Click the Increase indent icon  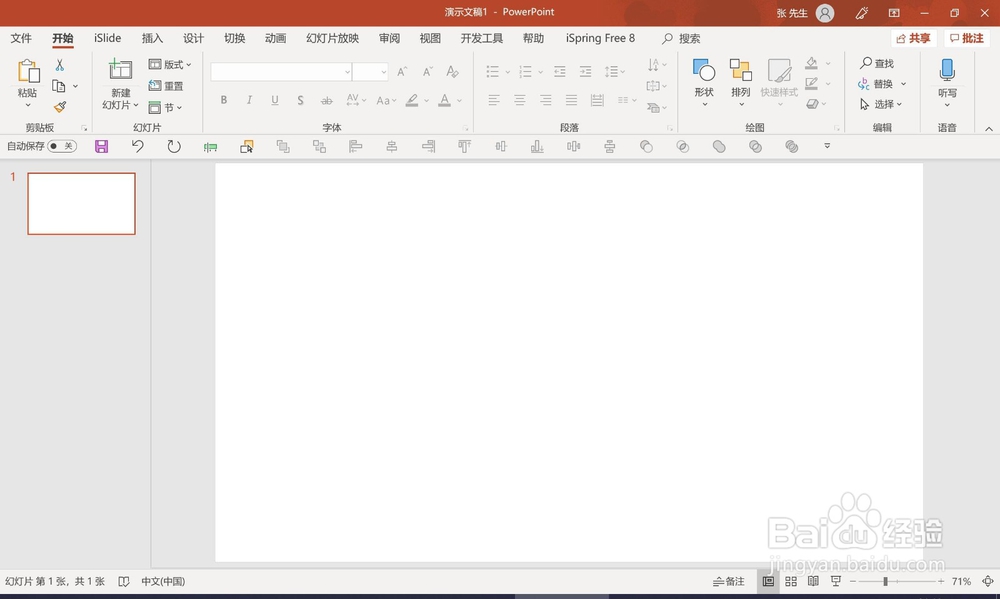pyautogui.click(x=585, y=71)
